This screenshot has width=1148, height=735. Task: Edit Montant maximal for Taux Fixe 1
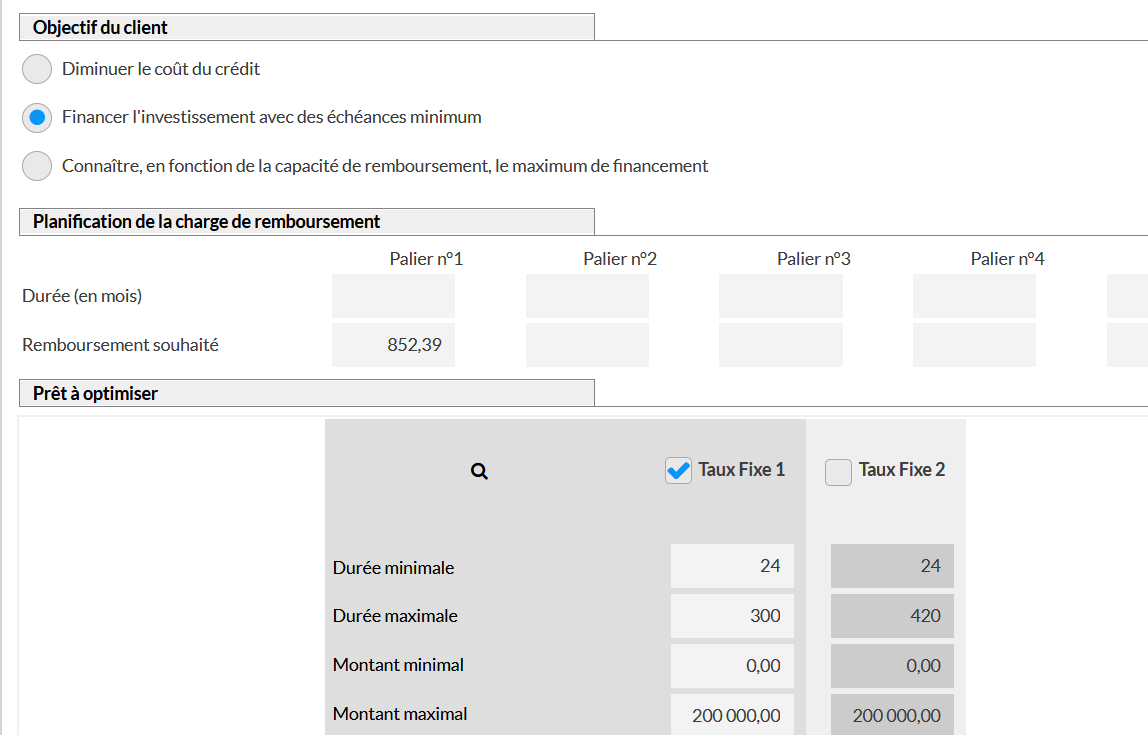(x=732, y=715)
